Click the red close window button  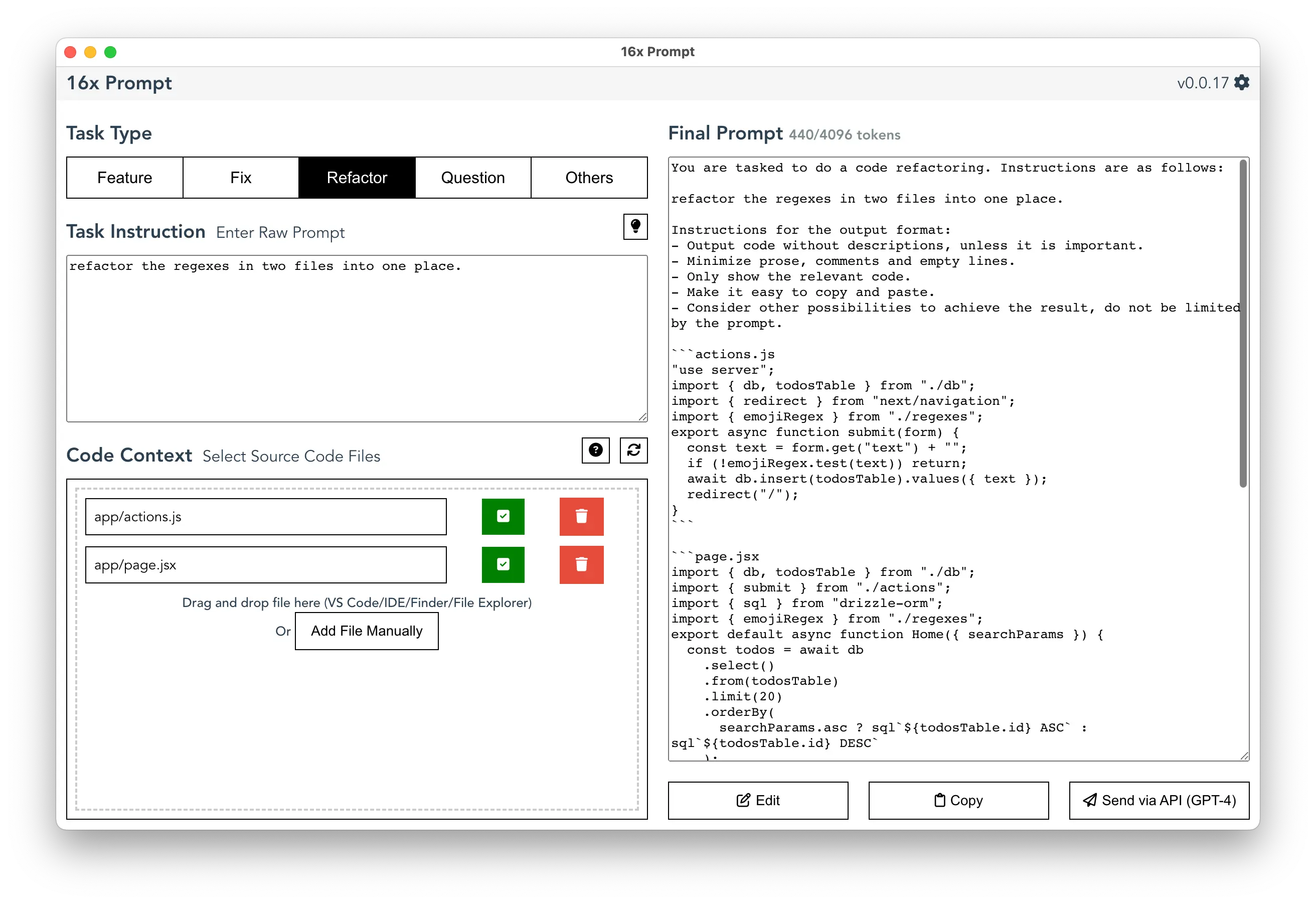[70, 52]
